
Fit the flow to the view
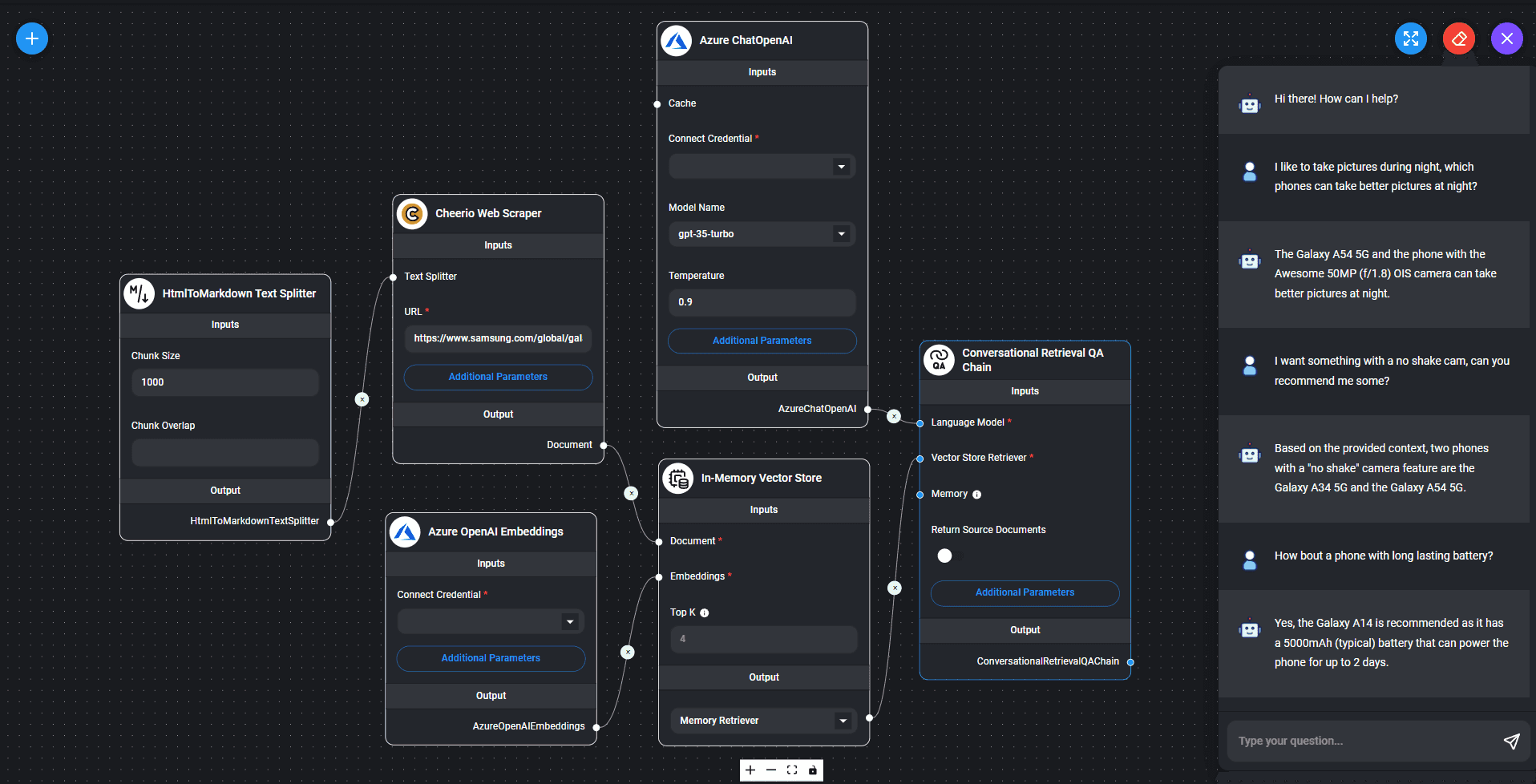(792, 770)
